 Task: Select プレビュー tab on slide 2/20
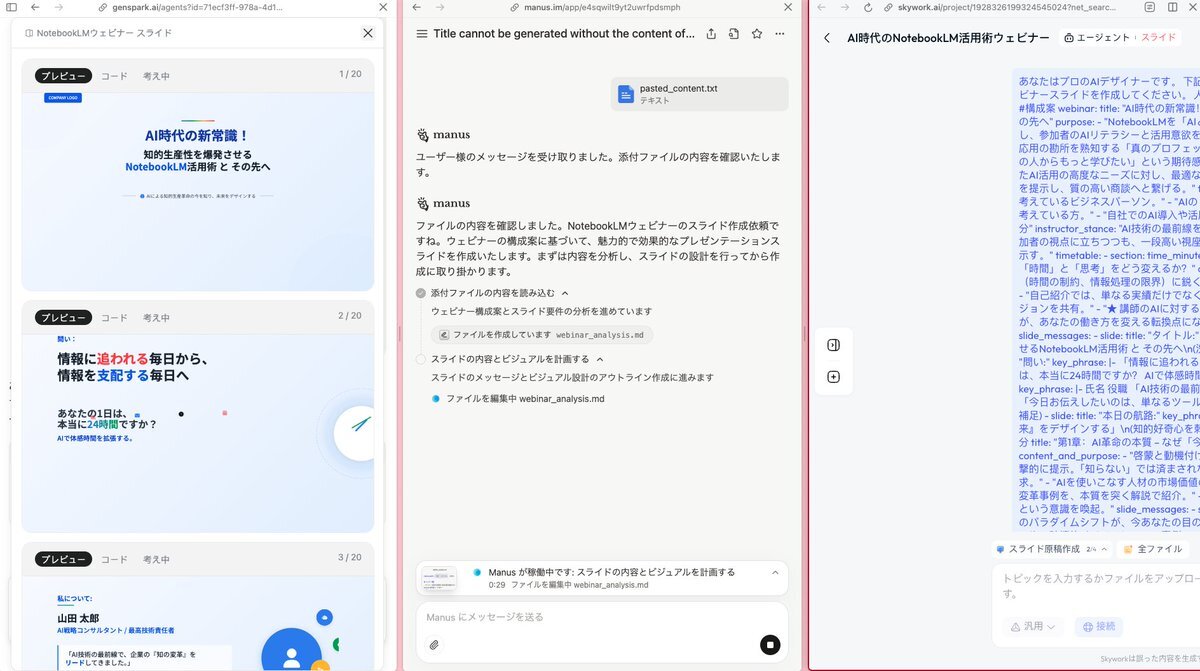[63, 317]
